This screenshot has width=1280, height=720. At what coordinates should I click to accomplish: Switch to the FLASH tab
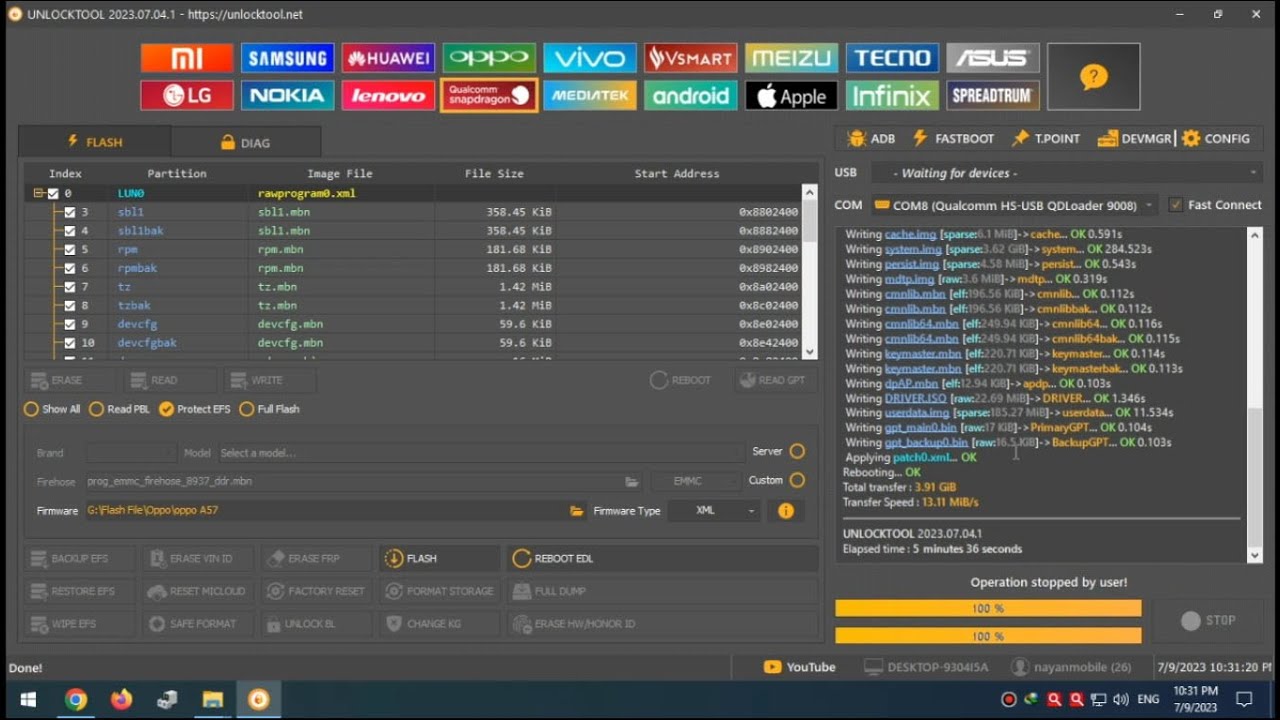[95, 142]
